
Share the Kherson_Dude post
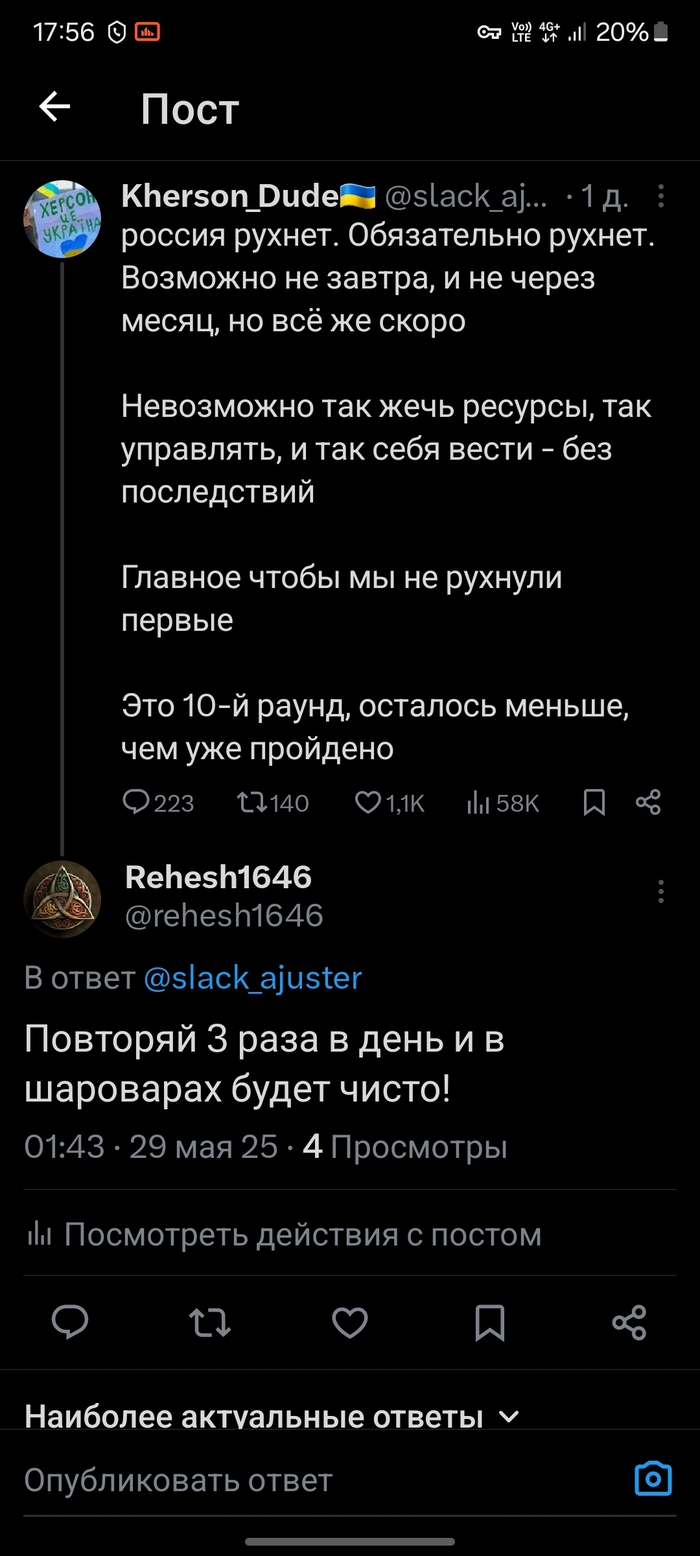(x=649, y=802)
